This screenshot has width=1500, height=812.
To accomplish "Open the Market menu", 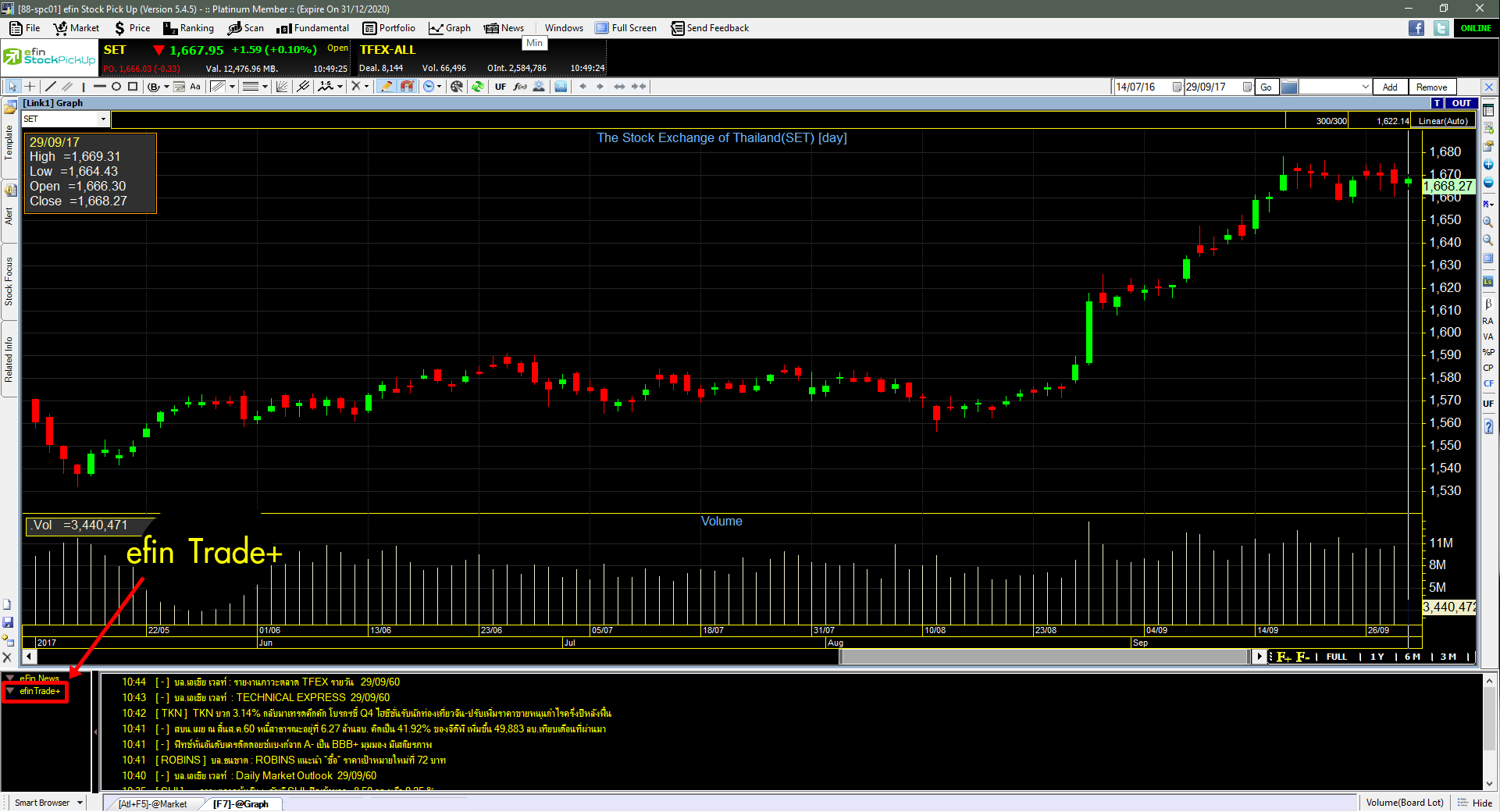I will tap(77, 28).
